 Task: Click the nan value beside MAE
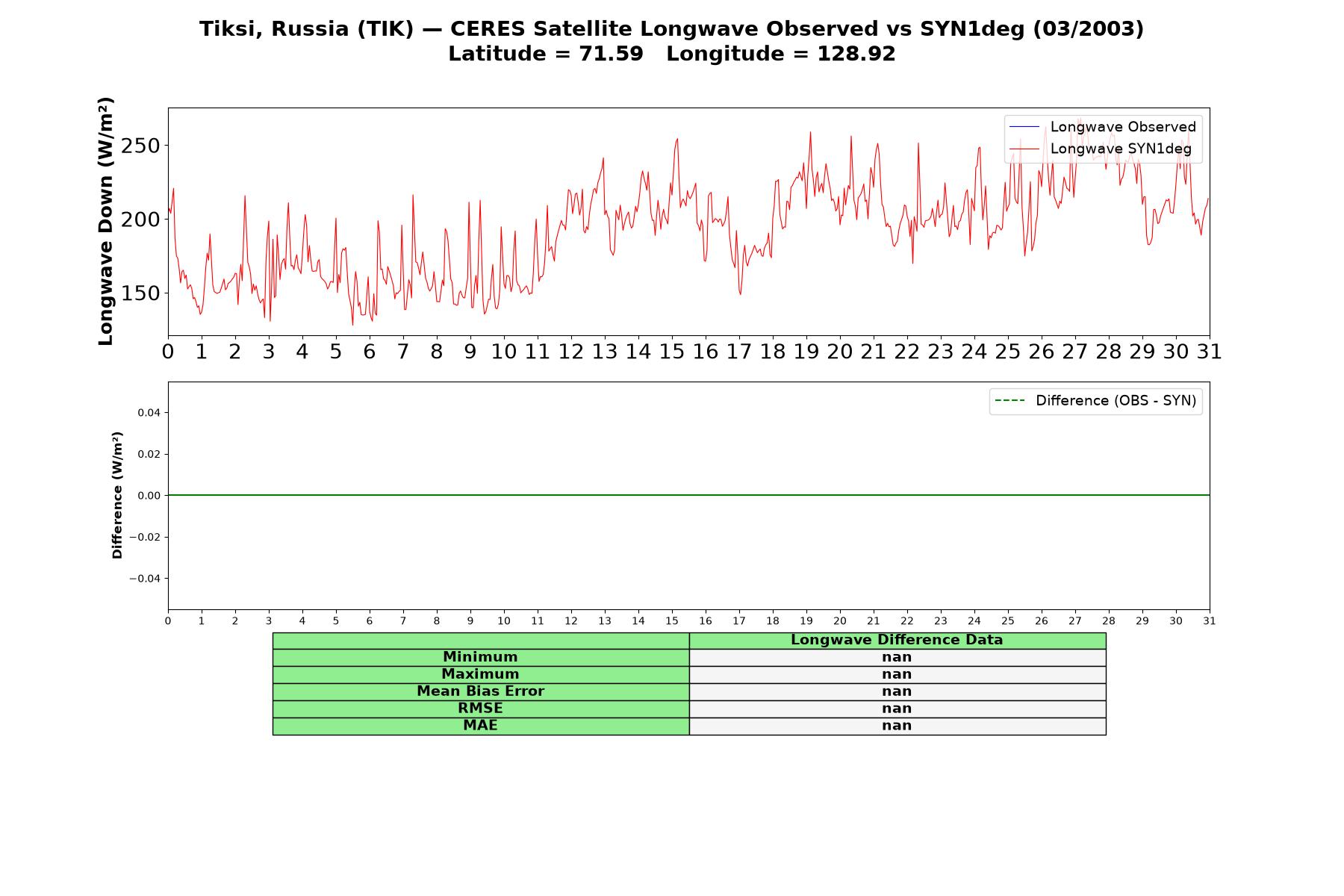point(897,726)
